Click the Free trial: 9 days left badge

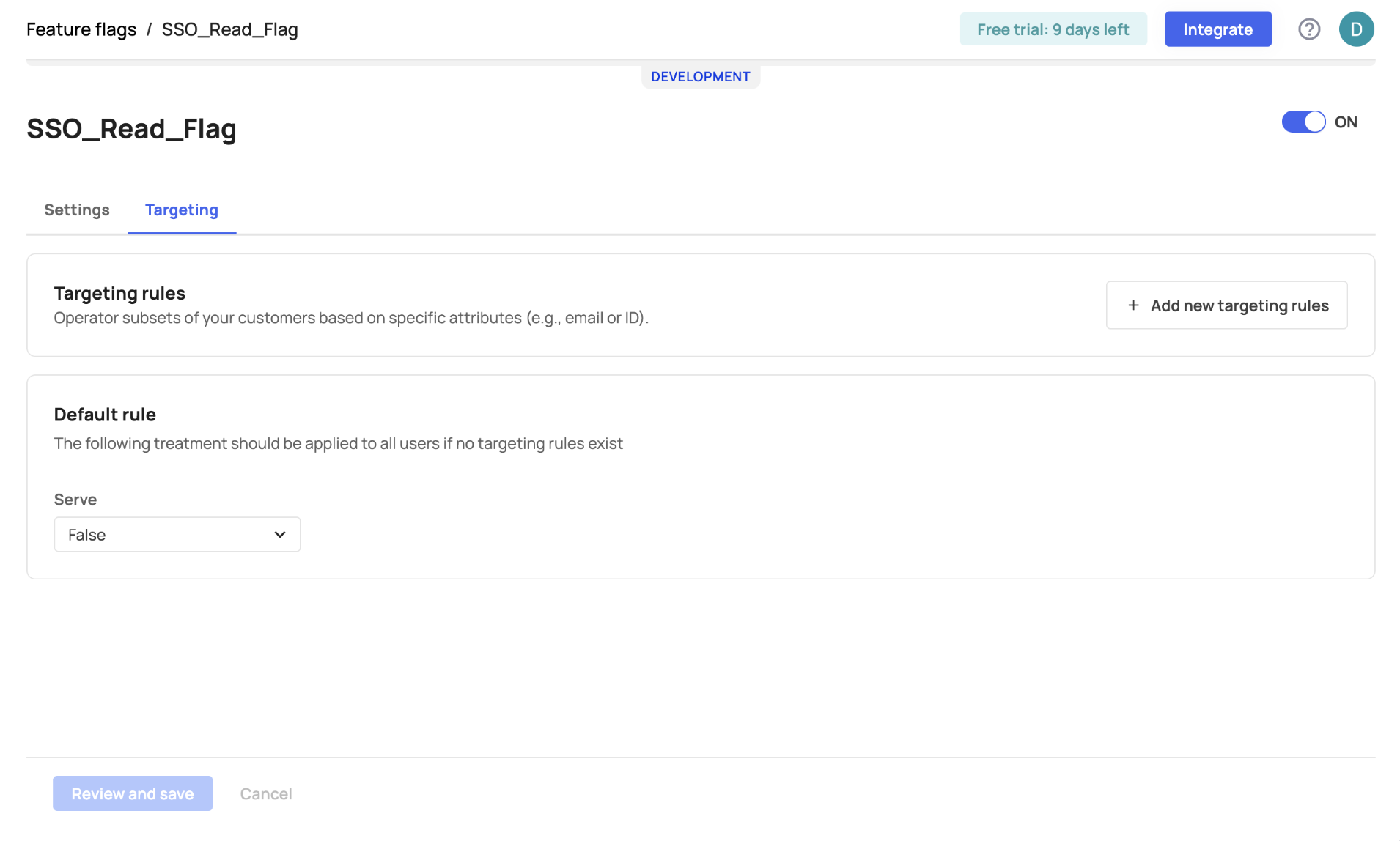click(x=1053, y=29)
